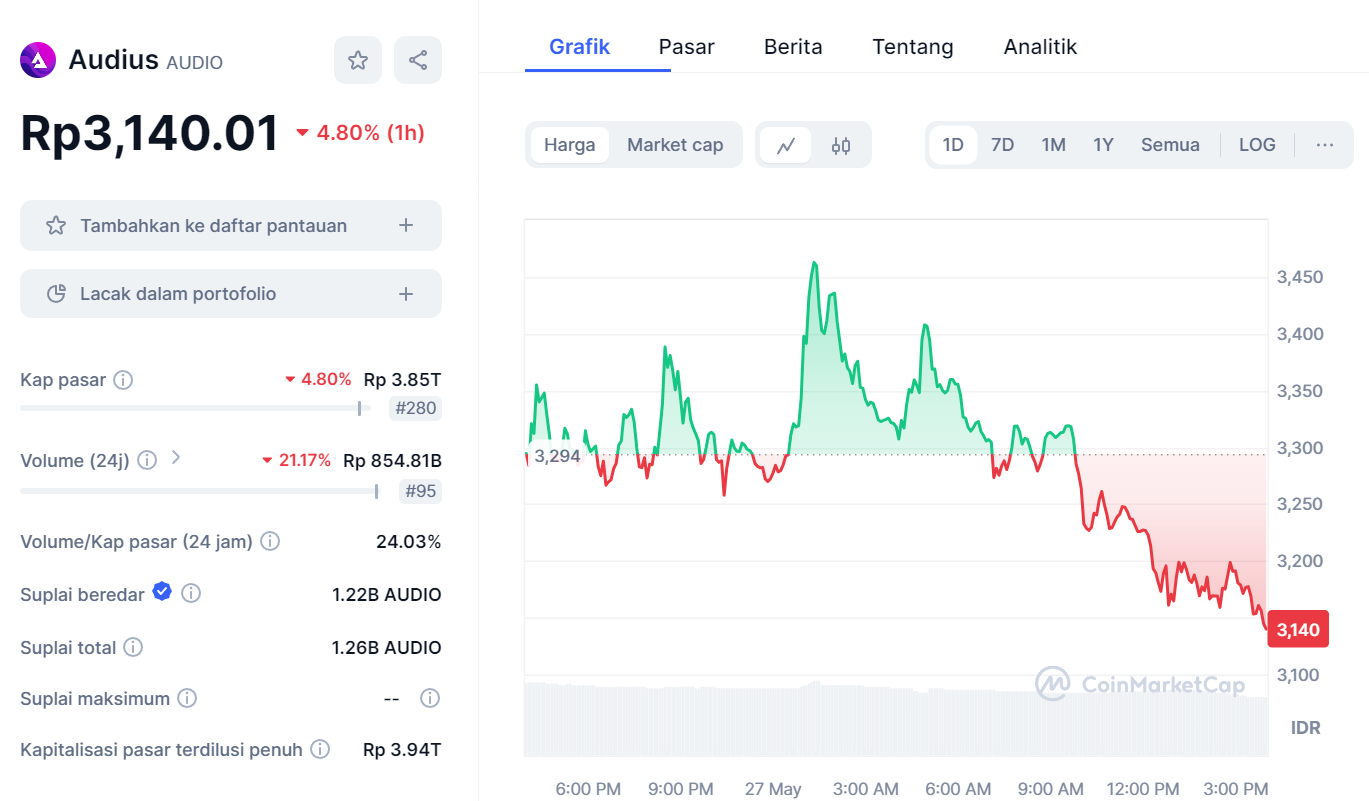
Task: Click the Rp 854.81B volume value
Action: pyautogui.click(x=392, y=461)
